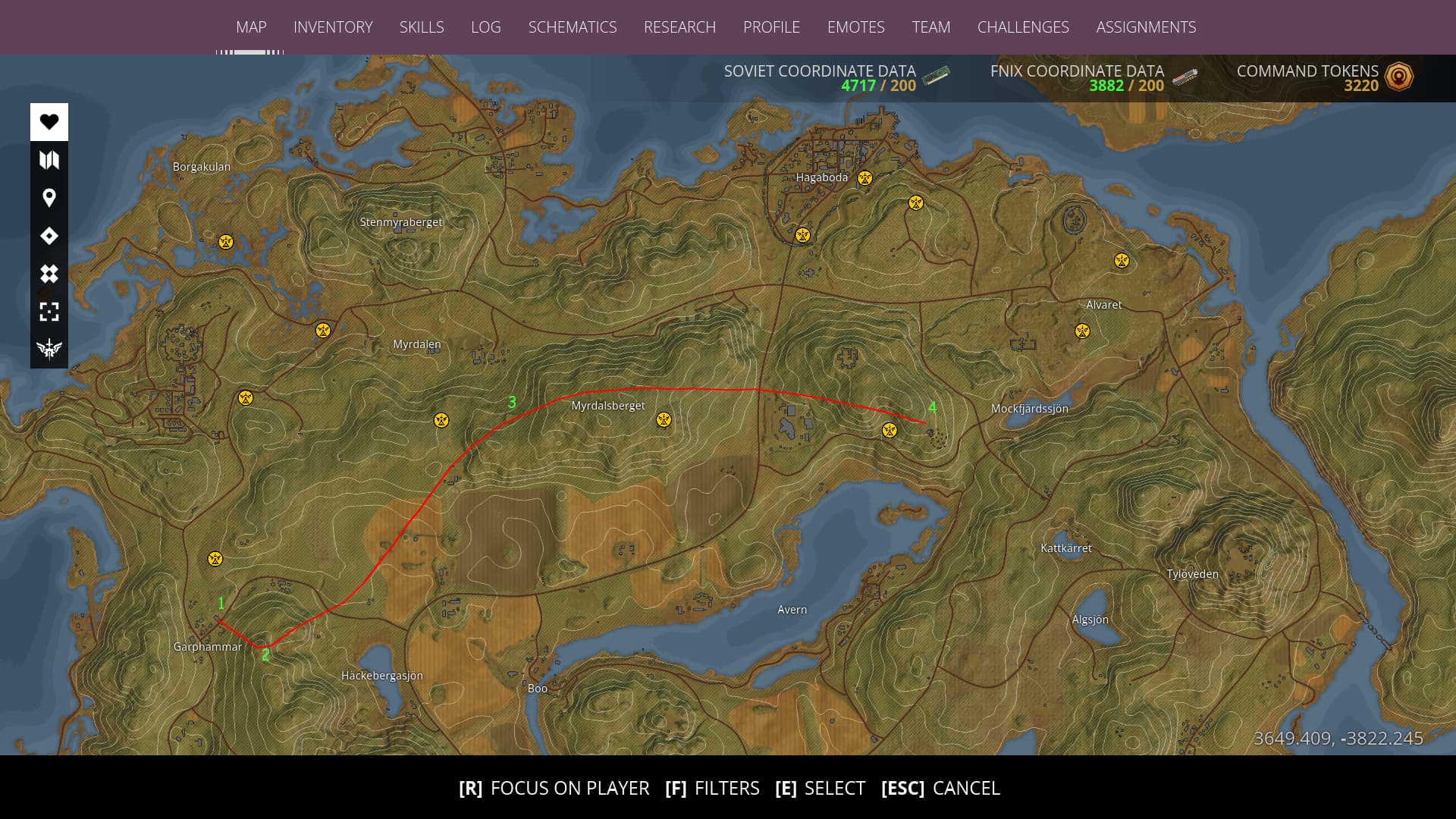Select the EMOTES tab
The height and width of the screenshot is (819, 1456).
[855, 27]
